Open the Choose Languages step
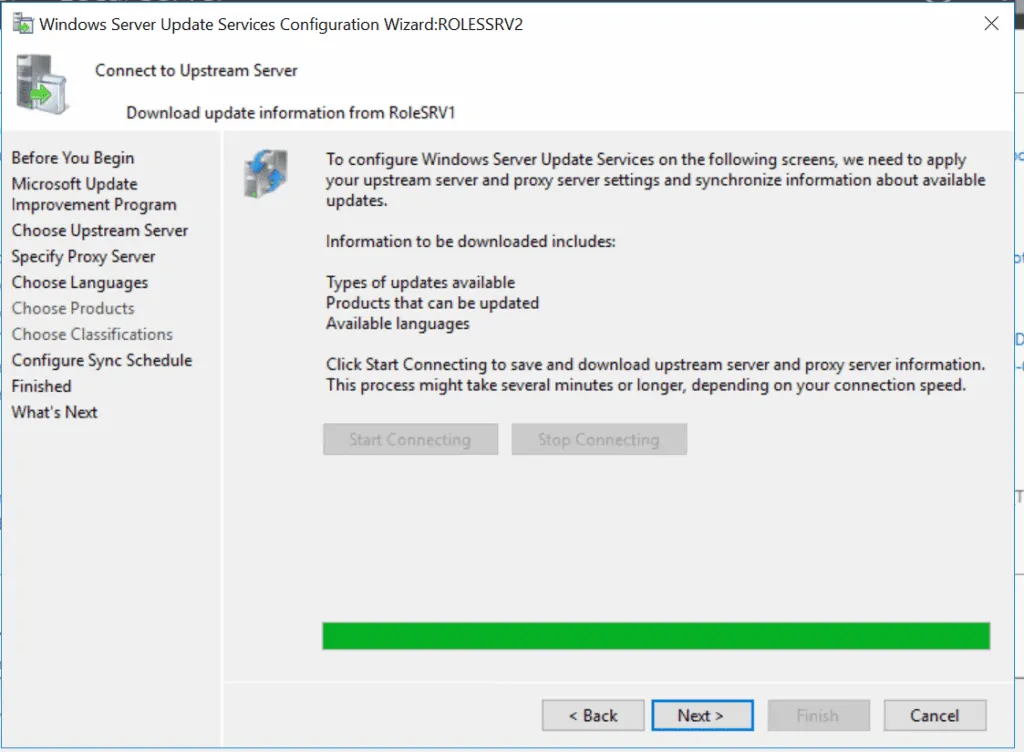Image resolution: width=1024 pixels, height=752 pixels. click(79, 282)
